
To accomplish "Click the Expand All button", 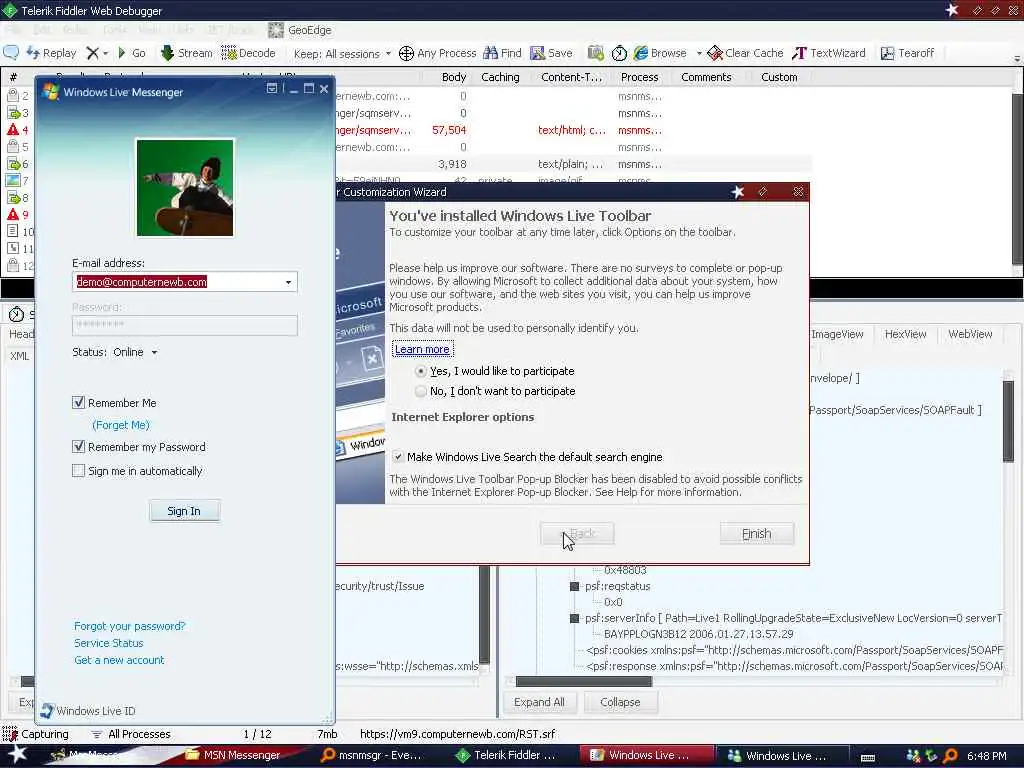I will [539, 702].
